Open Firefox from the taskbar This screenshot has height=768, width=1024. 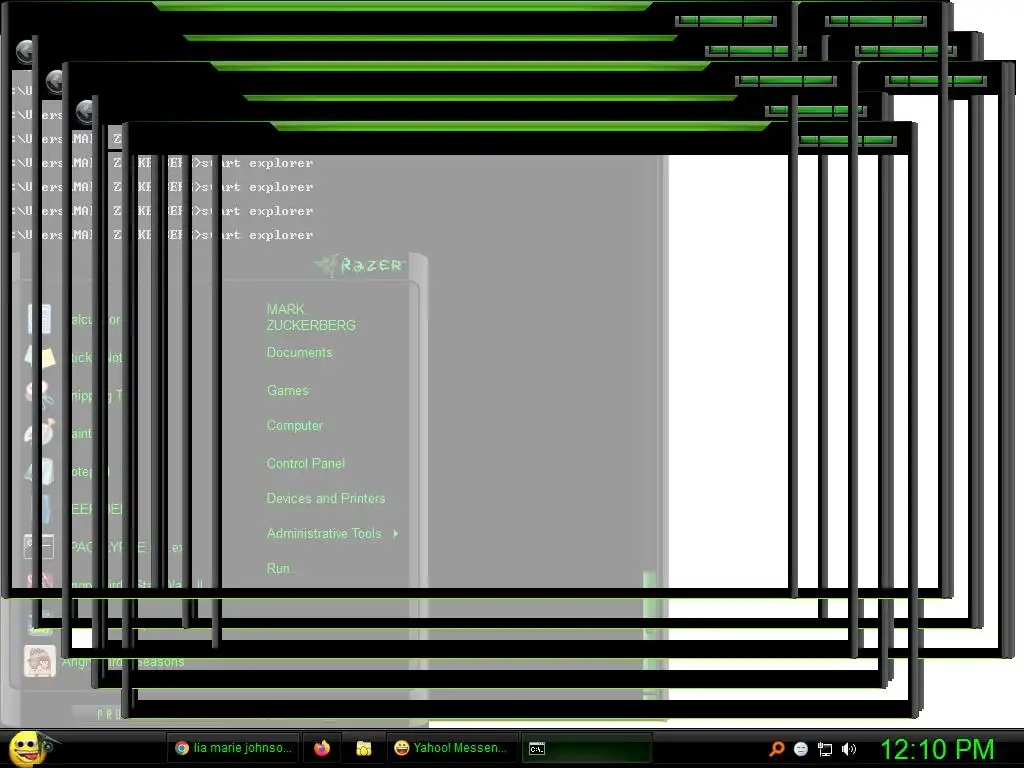322,748
